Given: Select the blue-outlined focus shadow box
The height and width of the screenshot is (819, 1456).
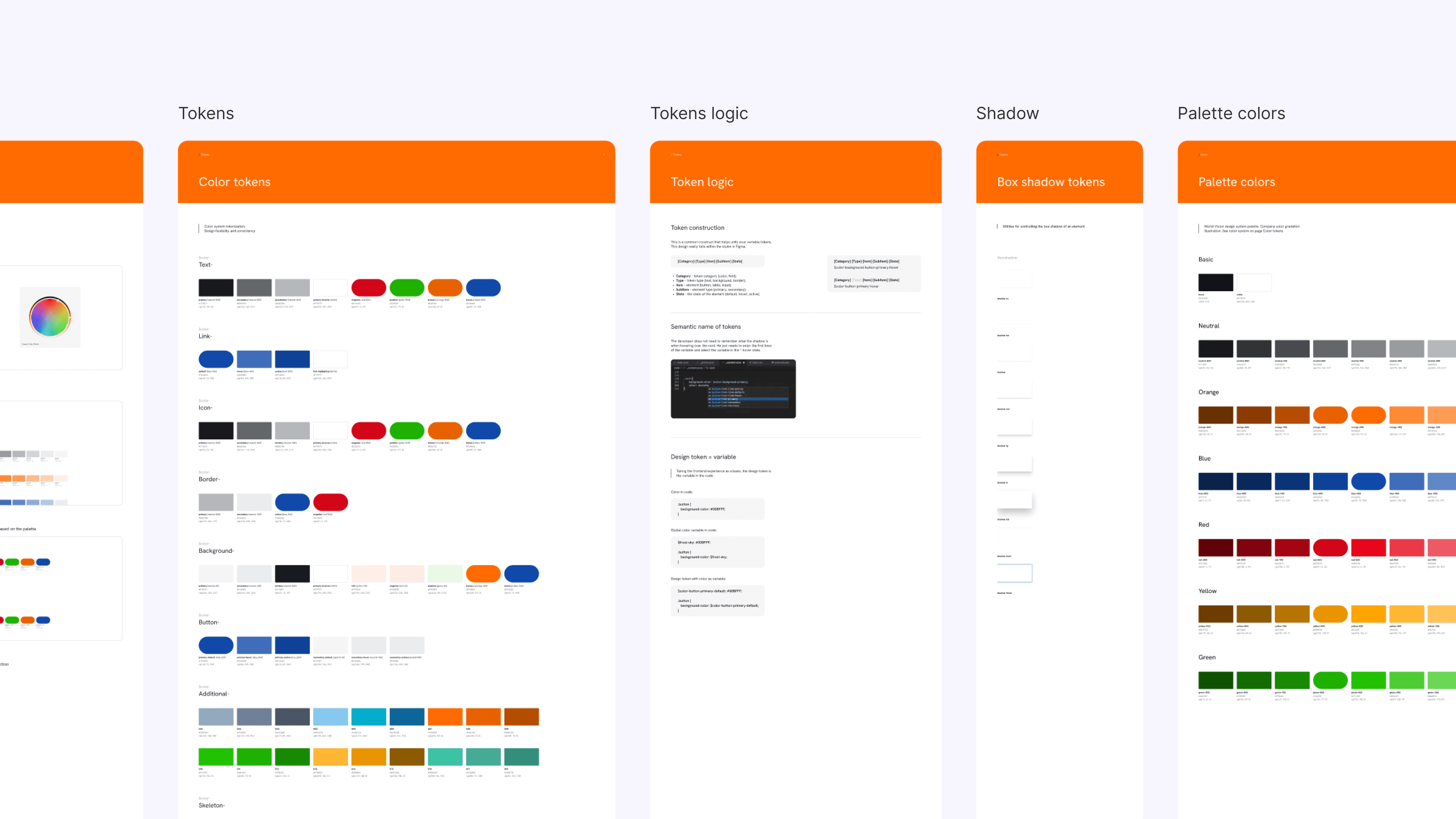Looking at the screenshot, I should point(1014,573).
